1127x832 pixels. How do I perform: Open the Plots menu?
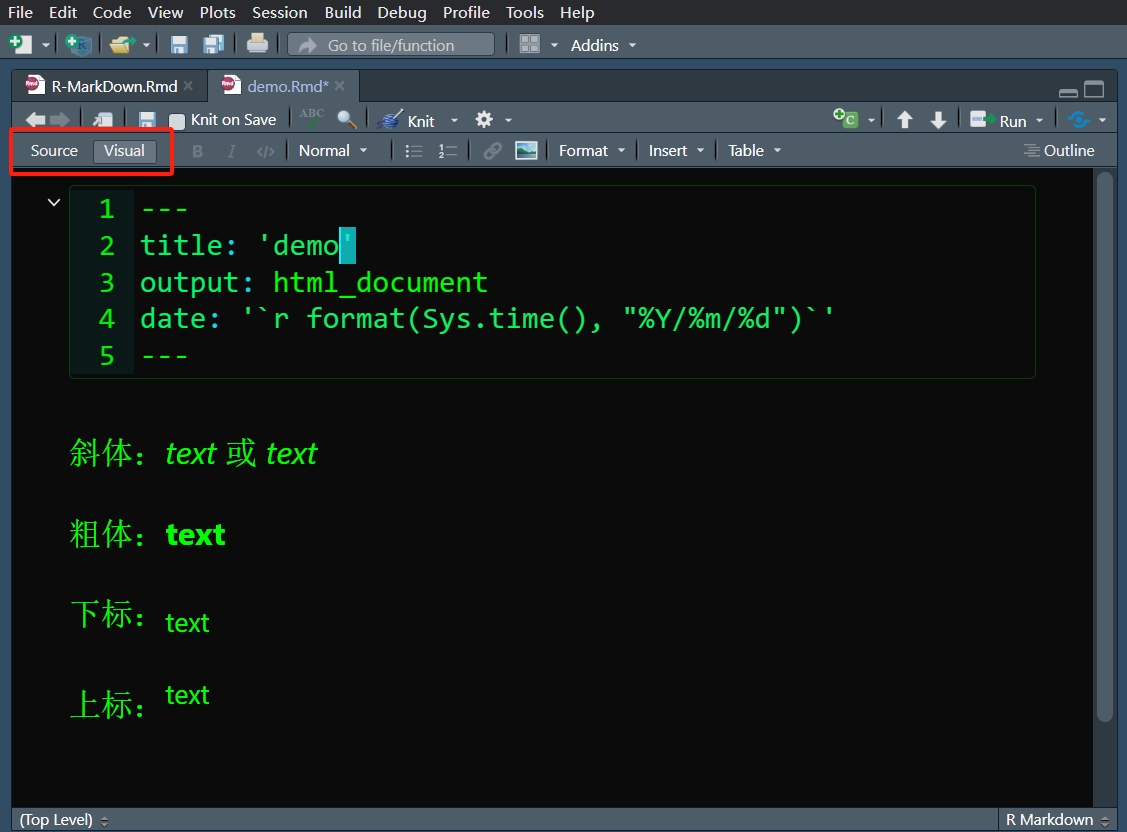[218, 12]
